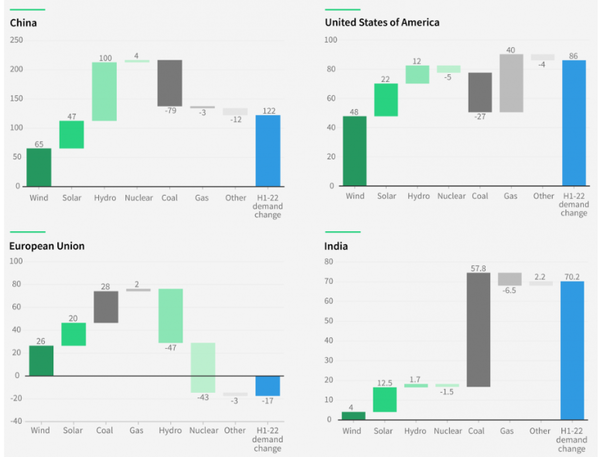Click European Union Nuclear bar showing -43
Screen dimensions: 600x457
point(202,367)
